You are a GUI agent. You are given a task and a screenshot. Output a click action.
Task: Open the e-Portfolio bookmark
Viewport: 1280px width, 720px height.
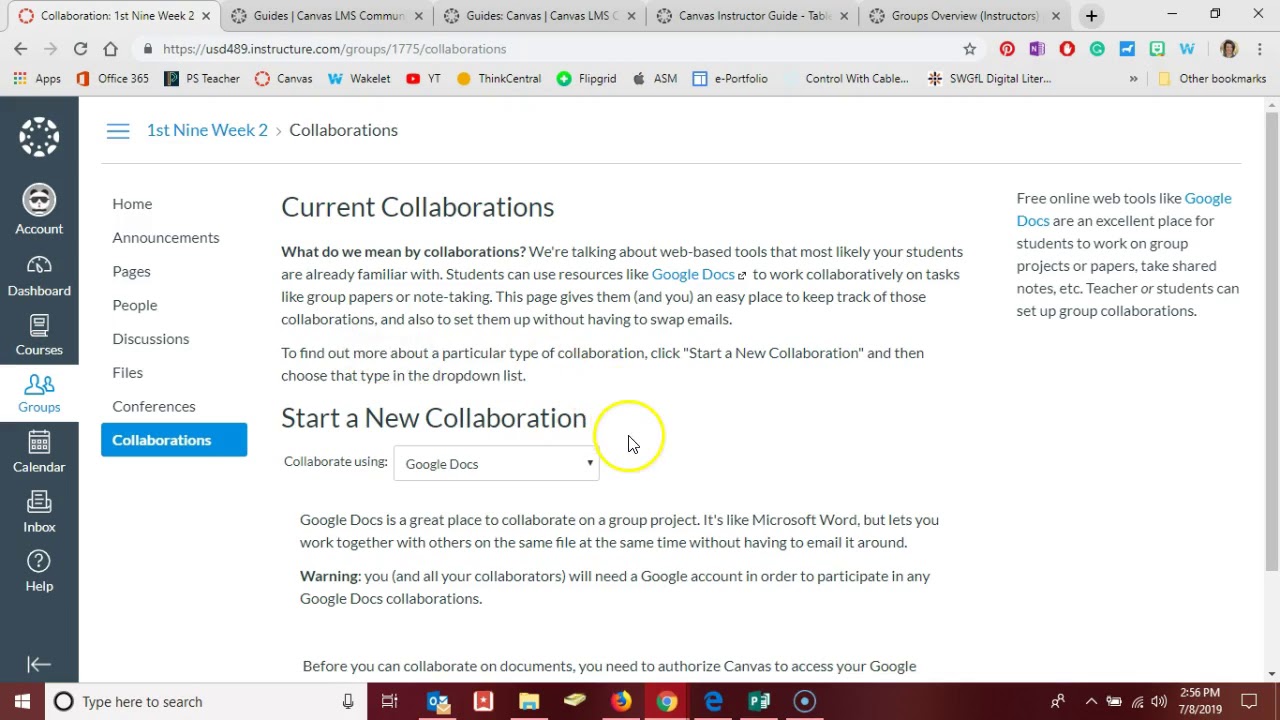coord(730,78)
